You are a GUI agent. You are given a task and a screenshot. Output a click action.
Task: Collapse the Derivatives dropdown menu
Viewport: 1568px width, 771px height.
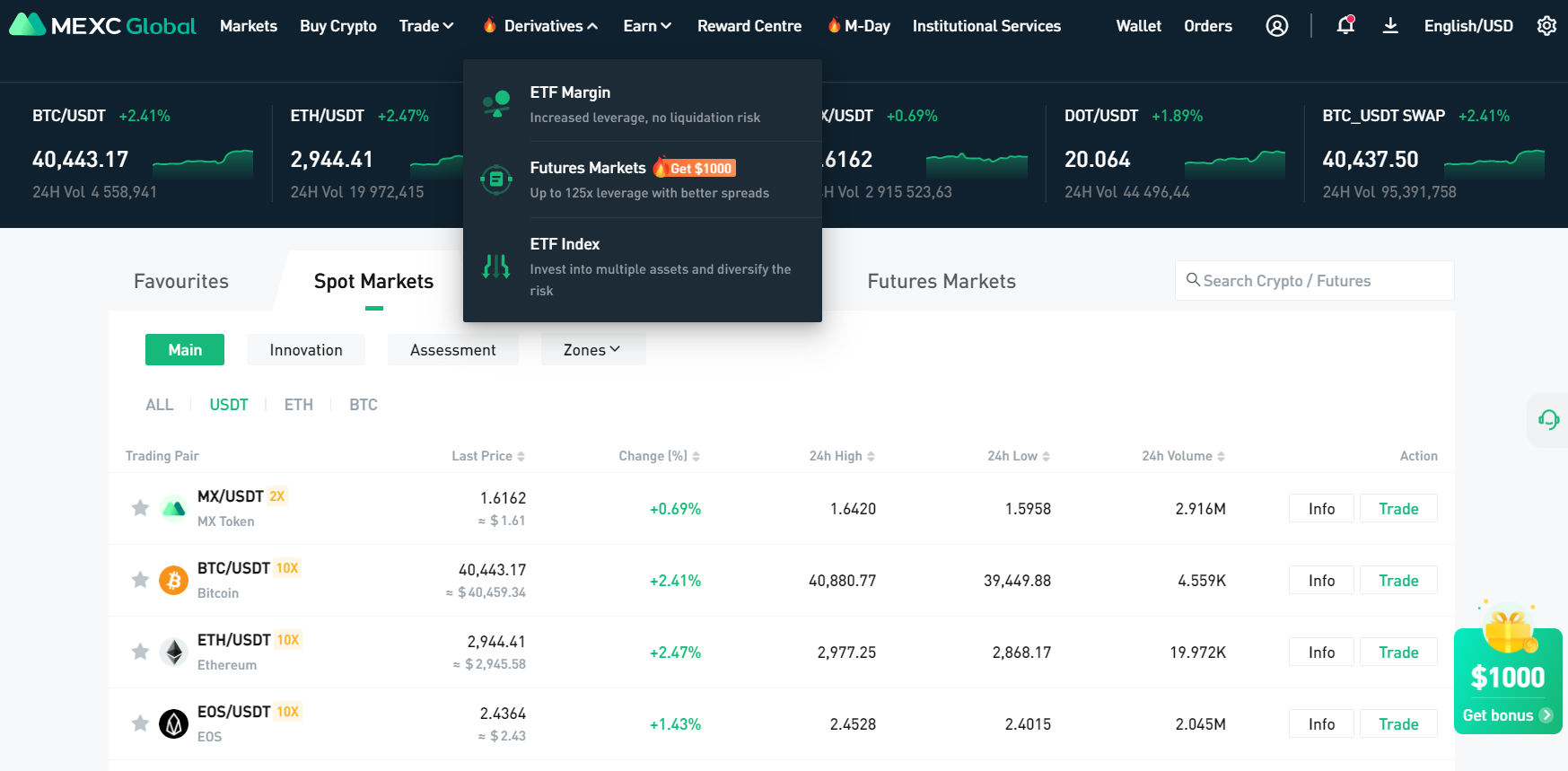coord(551,26)
